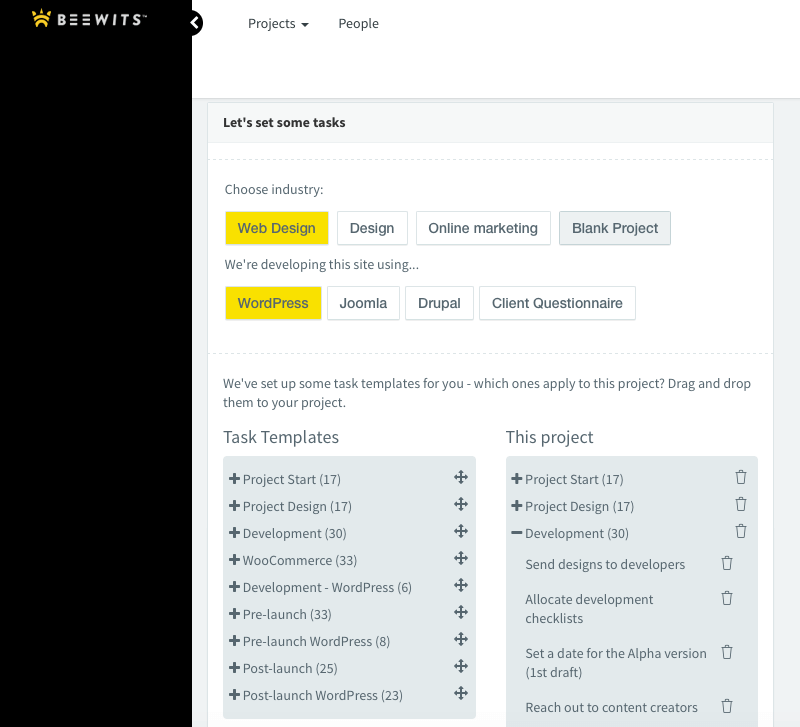Click the Allocate development checklists task
This screenshot has height=727, width=800.
[x=589, y=609]
